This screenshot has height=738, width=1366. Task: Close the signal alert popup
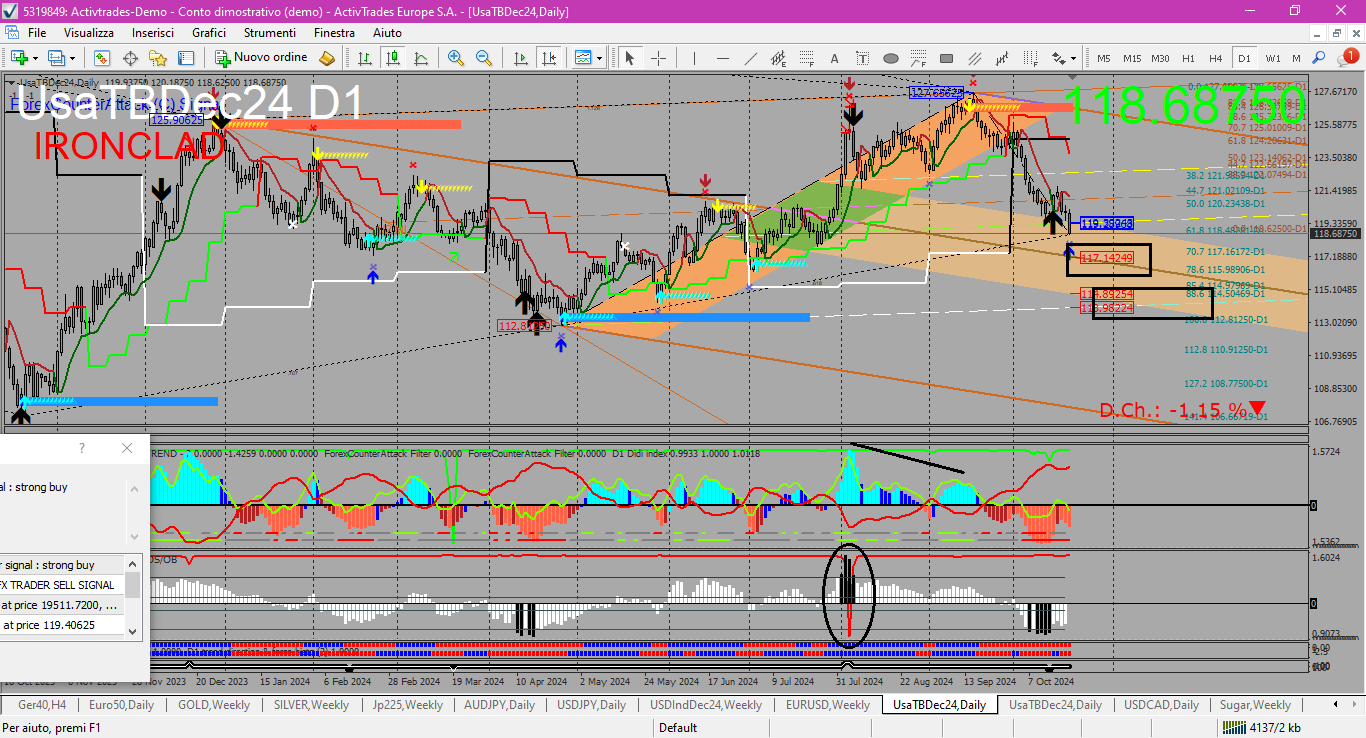point(127,448)
